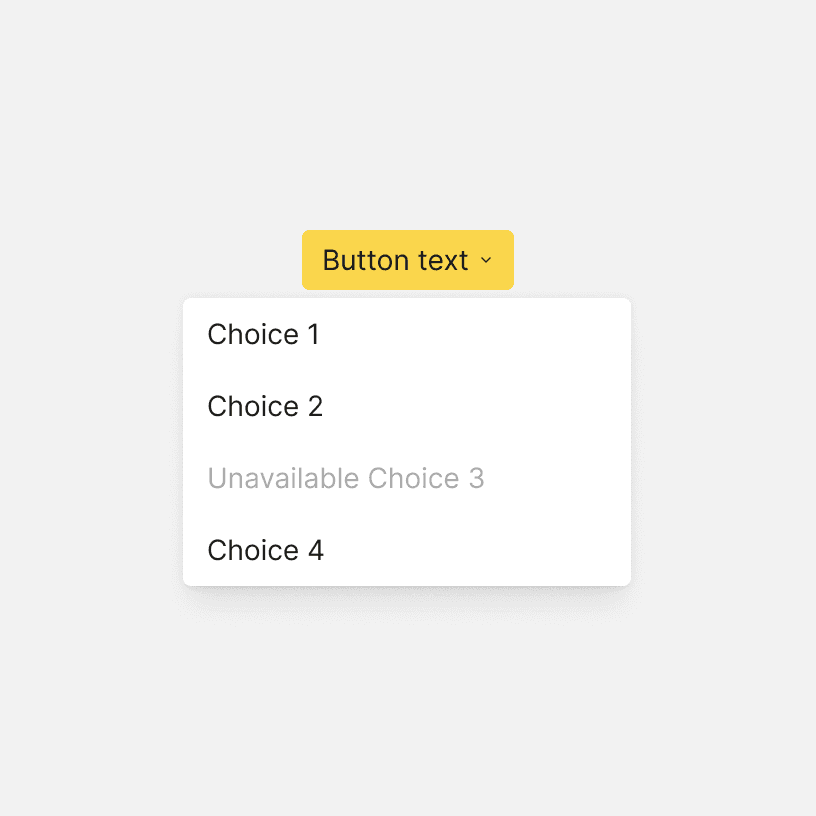Pick the first option, Choice 1
This screenshot has height=816, width=816.
263,335
